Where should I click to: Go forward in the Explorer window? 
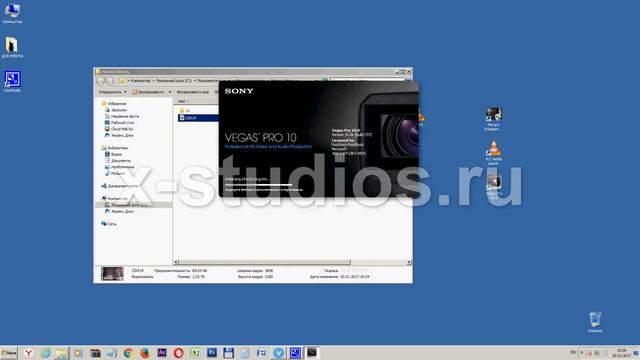coord(110,81)
